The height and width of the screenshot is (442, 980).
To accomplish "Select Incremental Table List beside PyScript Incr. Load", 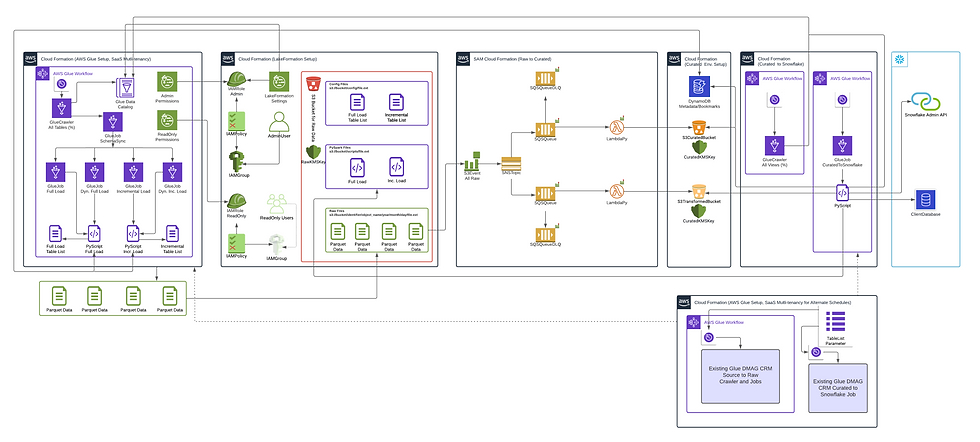I will [171, 234].
